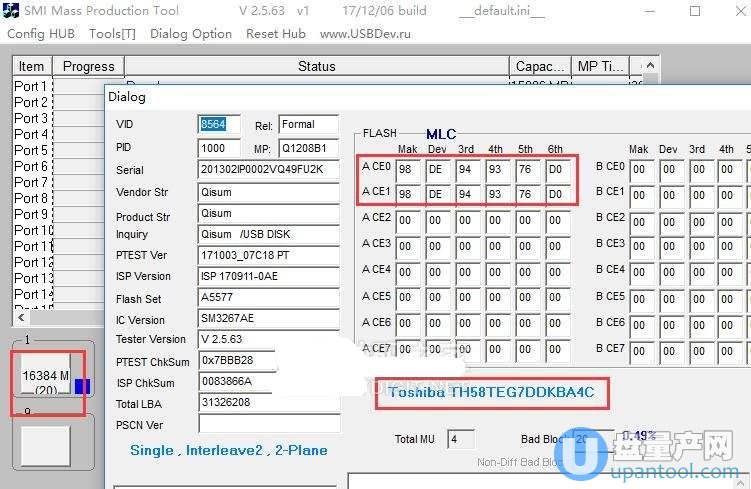This screenshot has width=751, height=489.
Task: Open the Tools[T] menu
Action: [112, 33]
